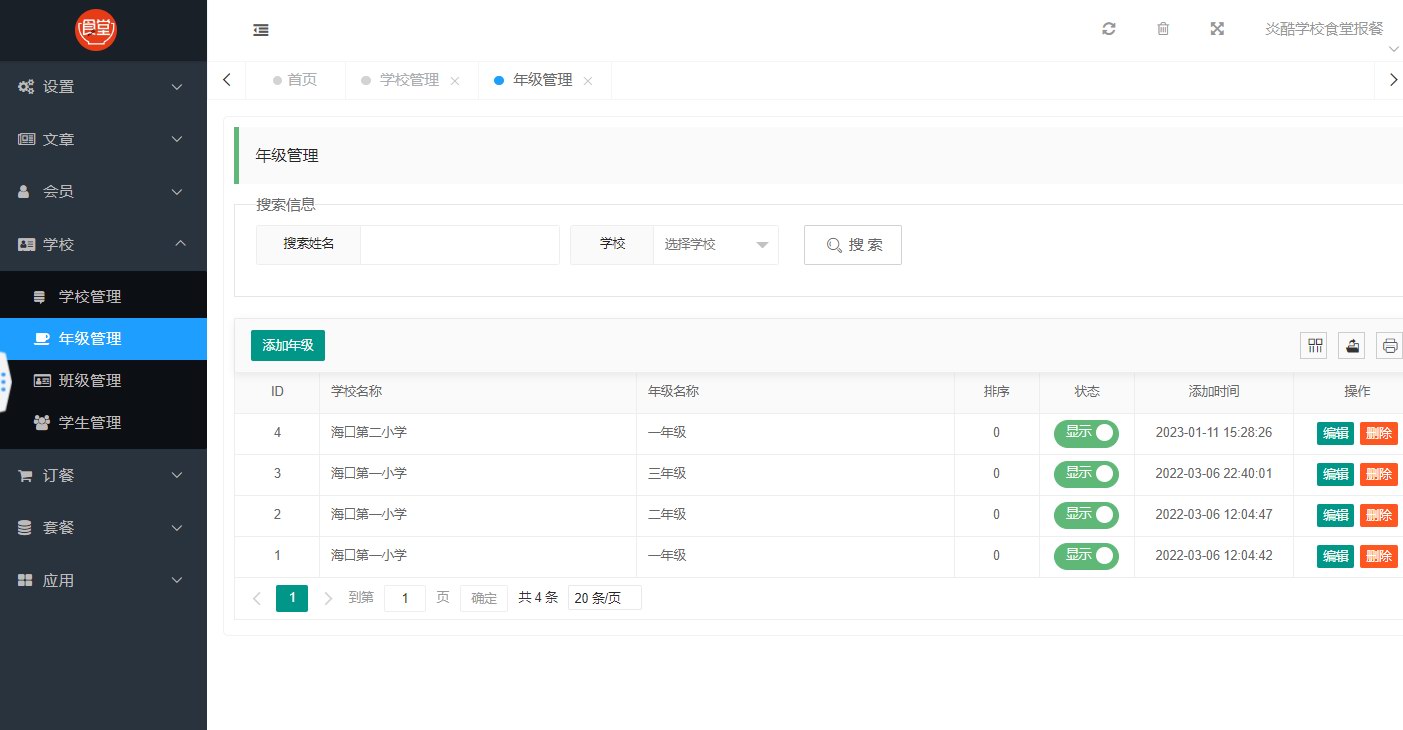Viewport: 1403px width, 730px height.
Task: Close the 学校管理 tab
Action: (x=455, y=81)
